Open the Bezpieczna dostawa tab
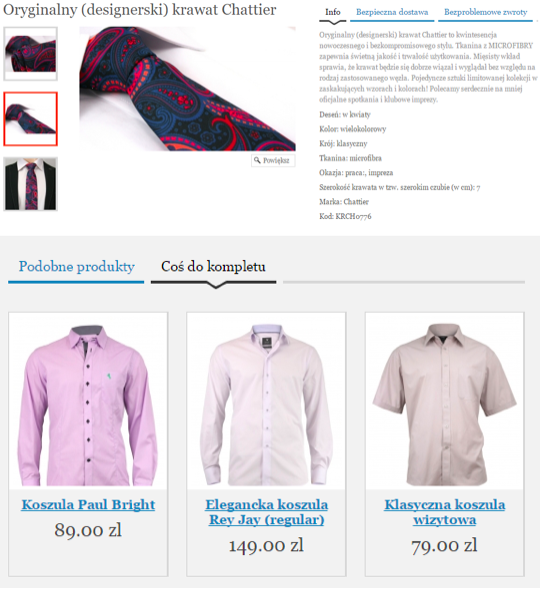541x593 pixels. [392, 12]
